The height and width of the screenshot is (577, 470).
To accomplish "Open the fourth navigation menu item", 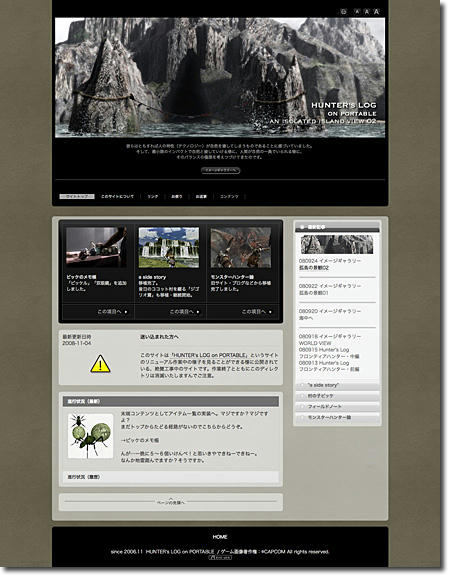I will pyautogui.click(x=177, y=197).
